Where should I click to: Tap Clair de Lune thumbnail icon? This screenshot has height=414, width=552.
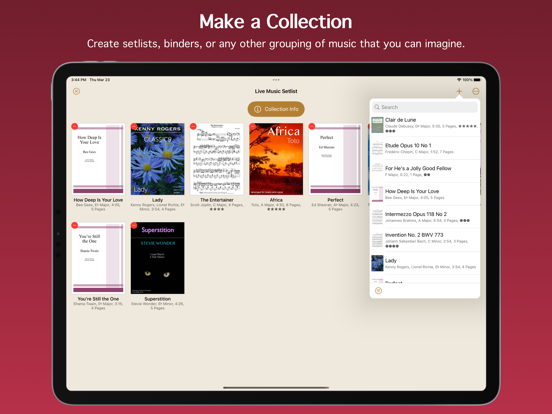pos(377,125)
